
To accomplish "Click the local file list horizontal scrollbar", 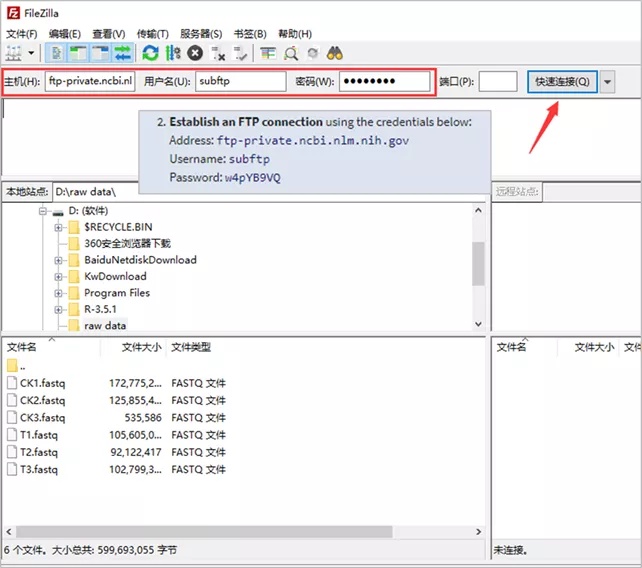I will [204, 532].
